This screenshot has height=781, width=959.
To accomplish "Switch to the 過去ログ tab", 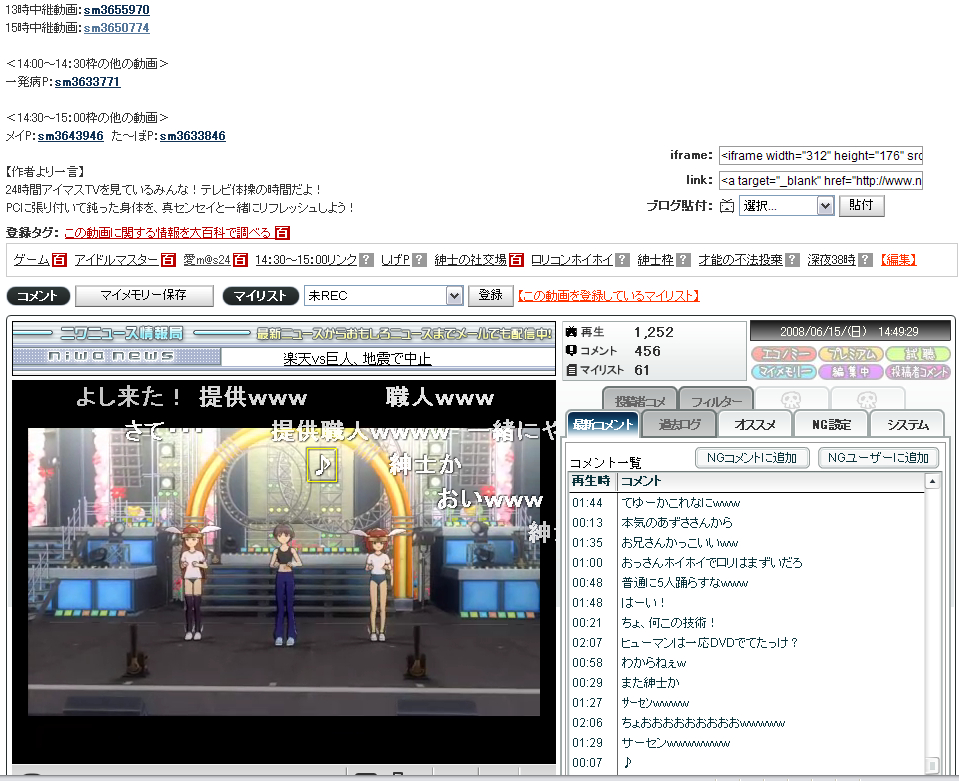I will point(679,424).
